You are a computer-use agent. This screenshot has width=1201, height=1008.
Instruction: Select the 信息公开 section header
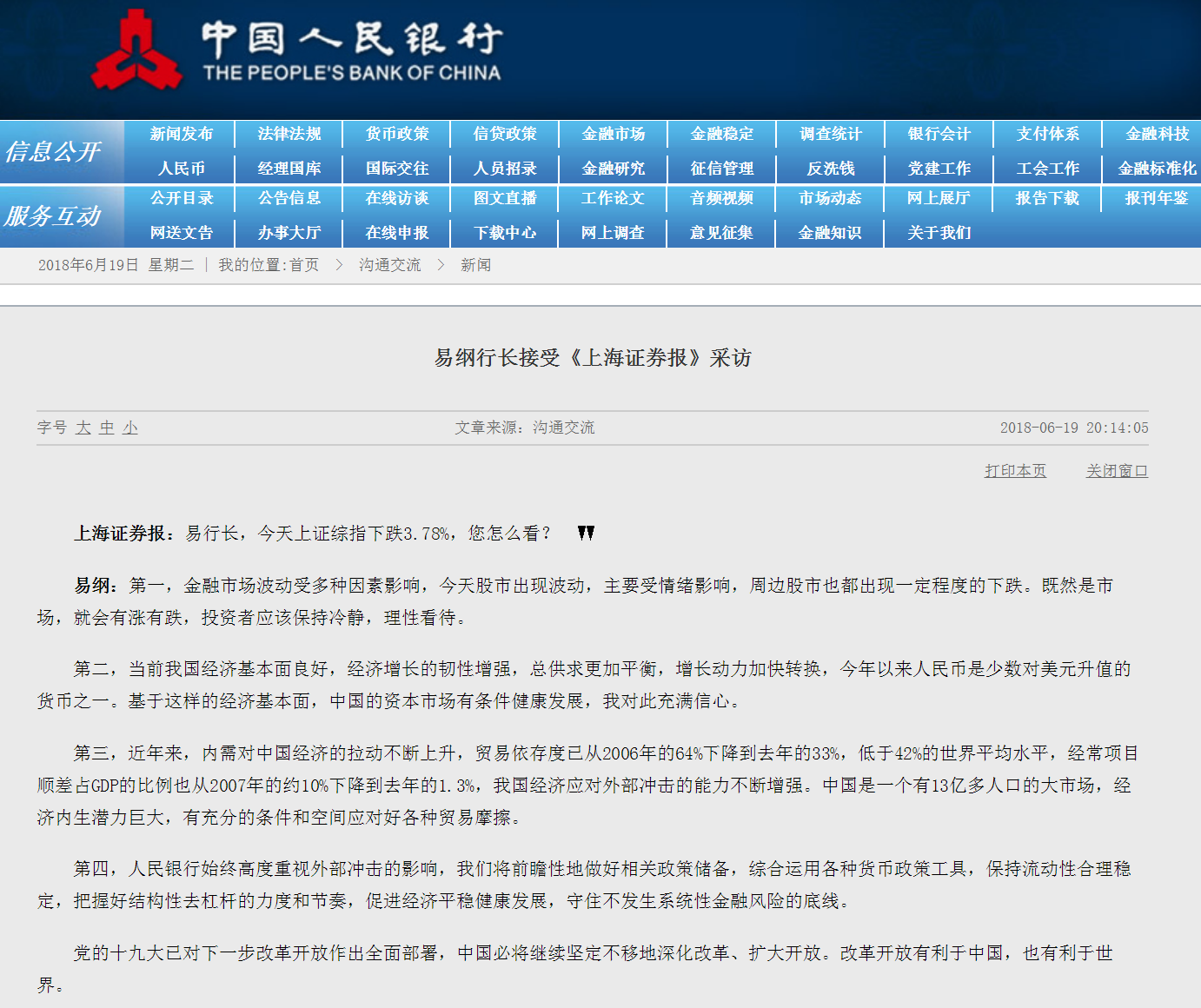pyautogui.click(x=54, y=152)
